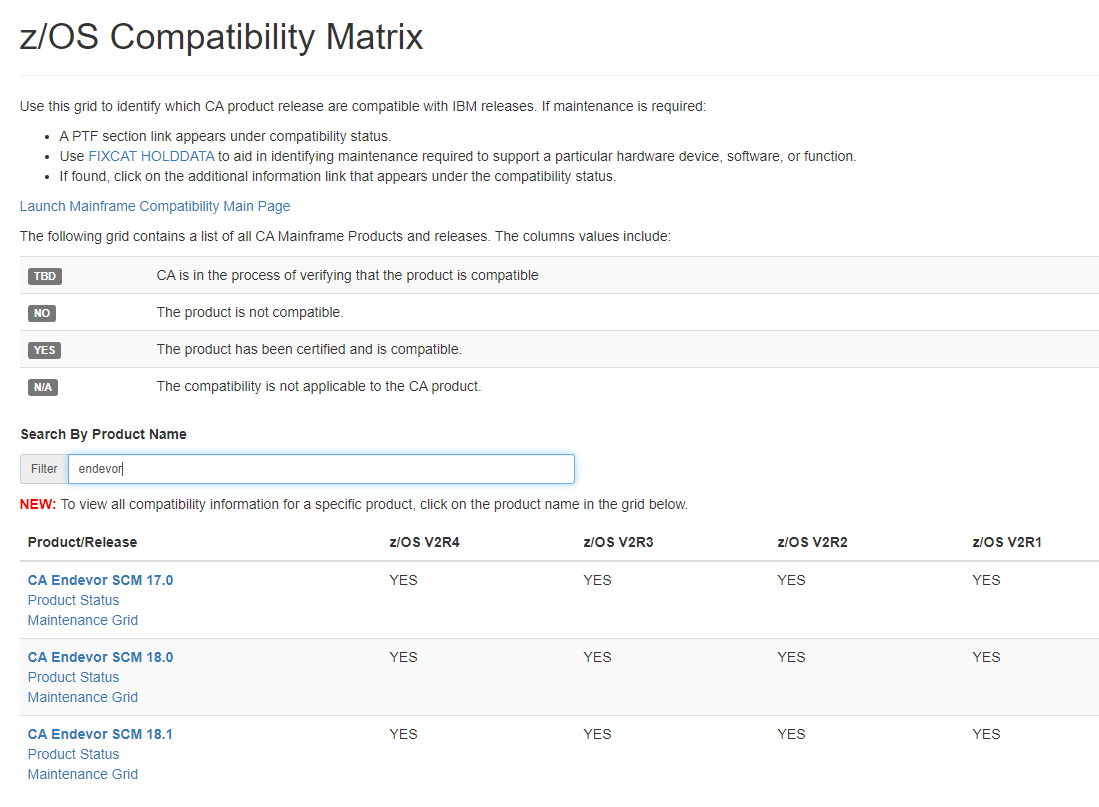Viewport: 1099px width, 807px height.
Task: Show Product Status for CA Endevor SCM 18.1
Action: [x=73, y=754]
